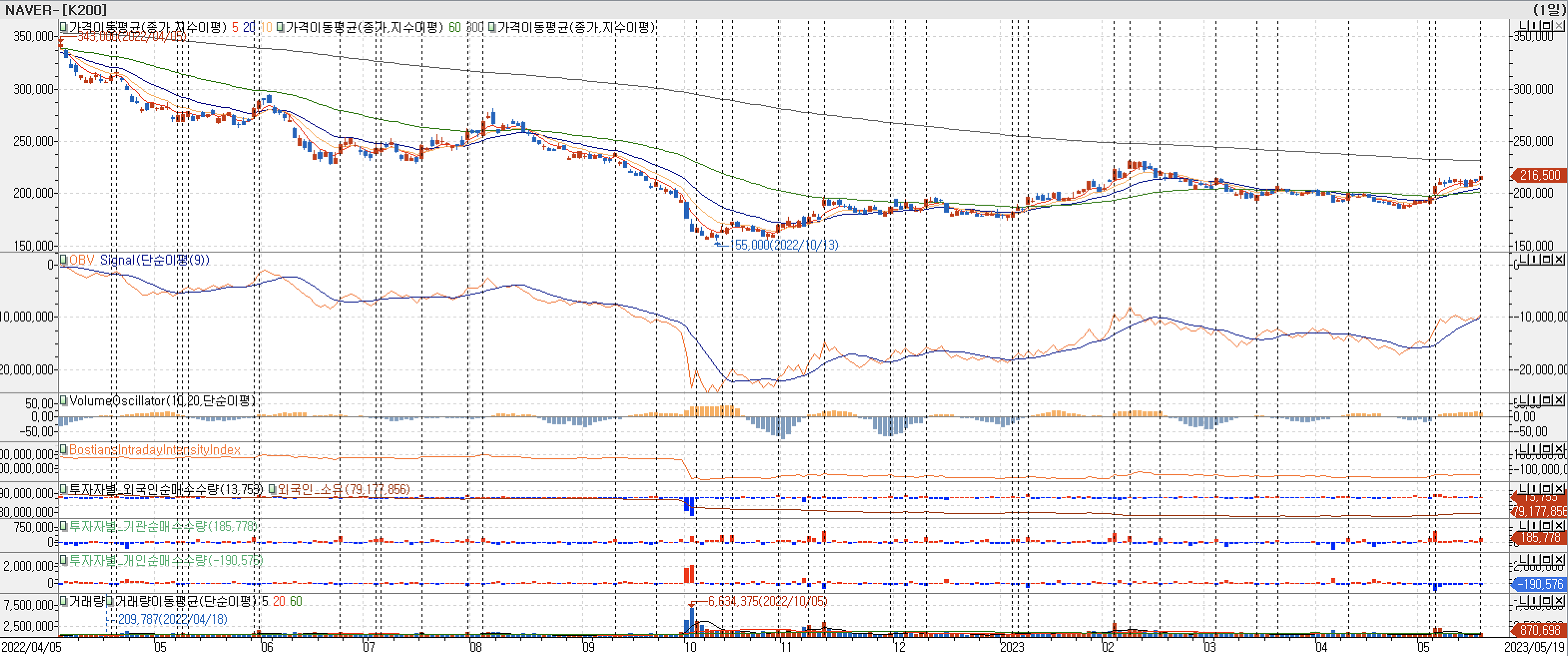Maximize the BostianIntradayIntensityIndex panel

(1547, 449)
